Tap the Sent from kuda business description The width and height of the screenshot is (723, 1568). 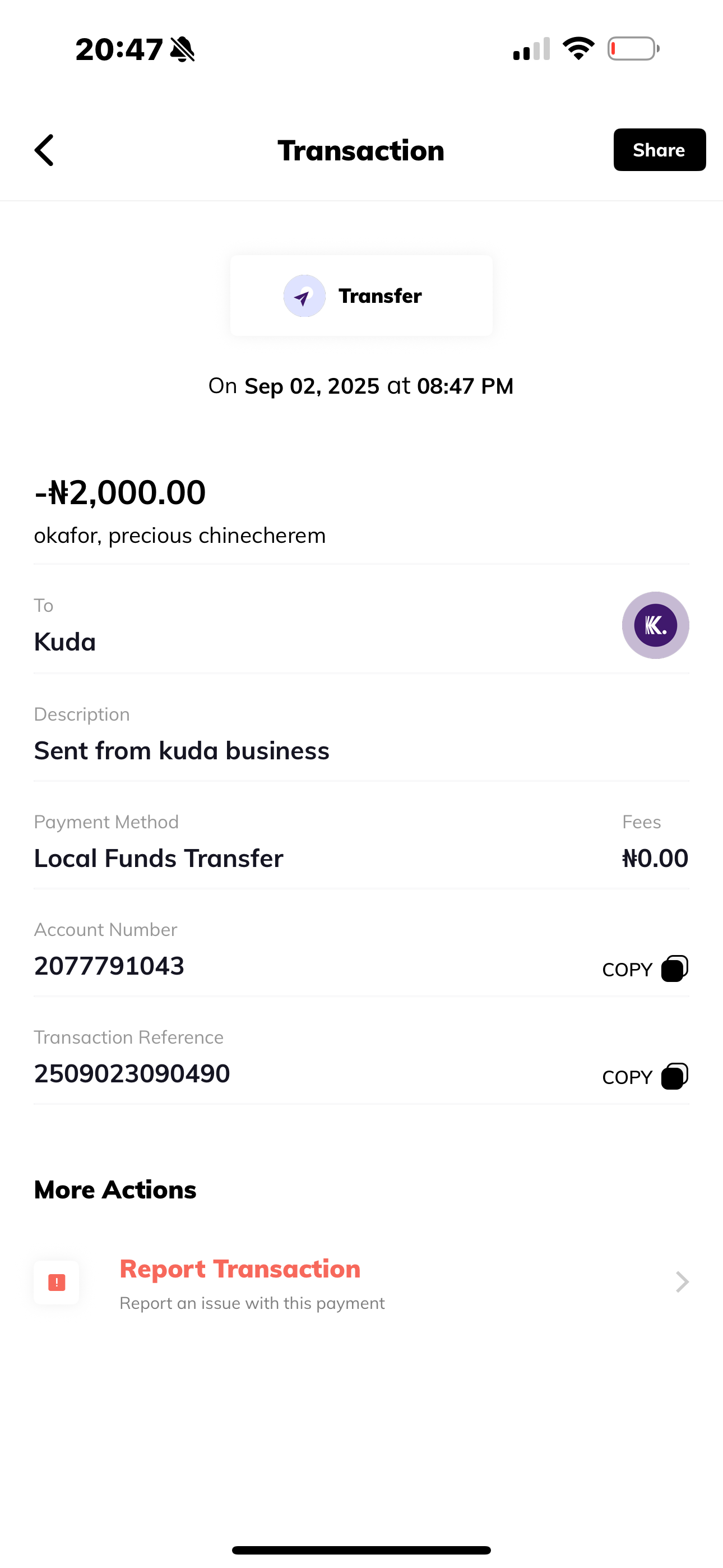click(x=182, y=750)
